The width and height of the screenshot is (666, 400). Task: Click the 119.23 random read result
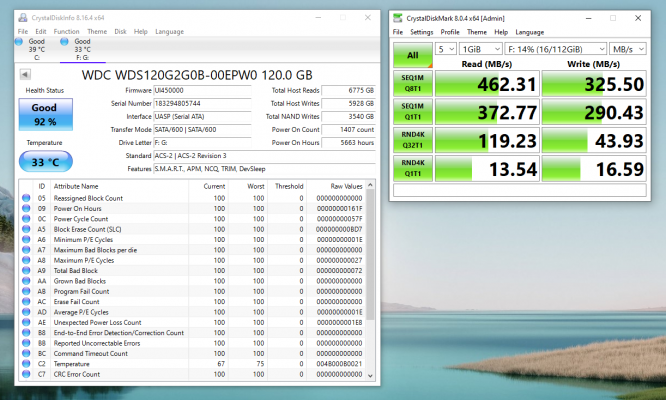click(x=487, y=140)
